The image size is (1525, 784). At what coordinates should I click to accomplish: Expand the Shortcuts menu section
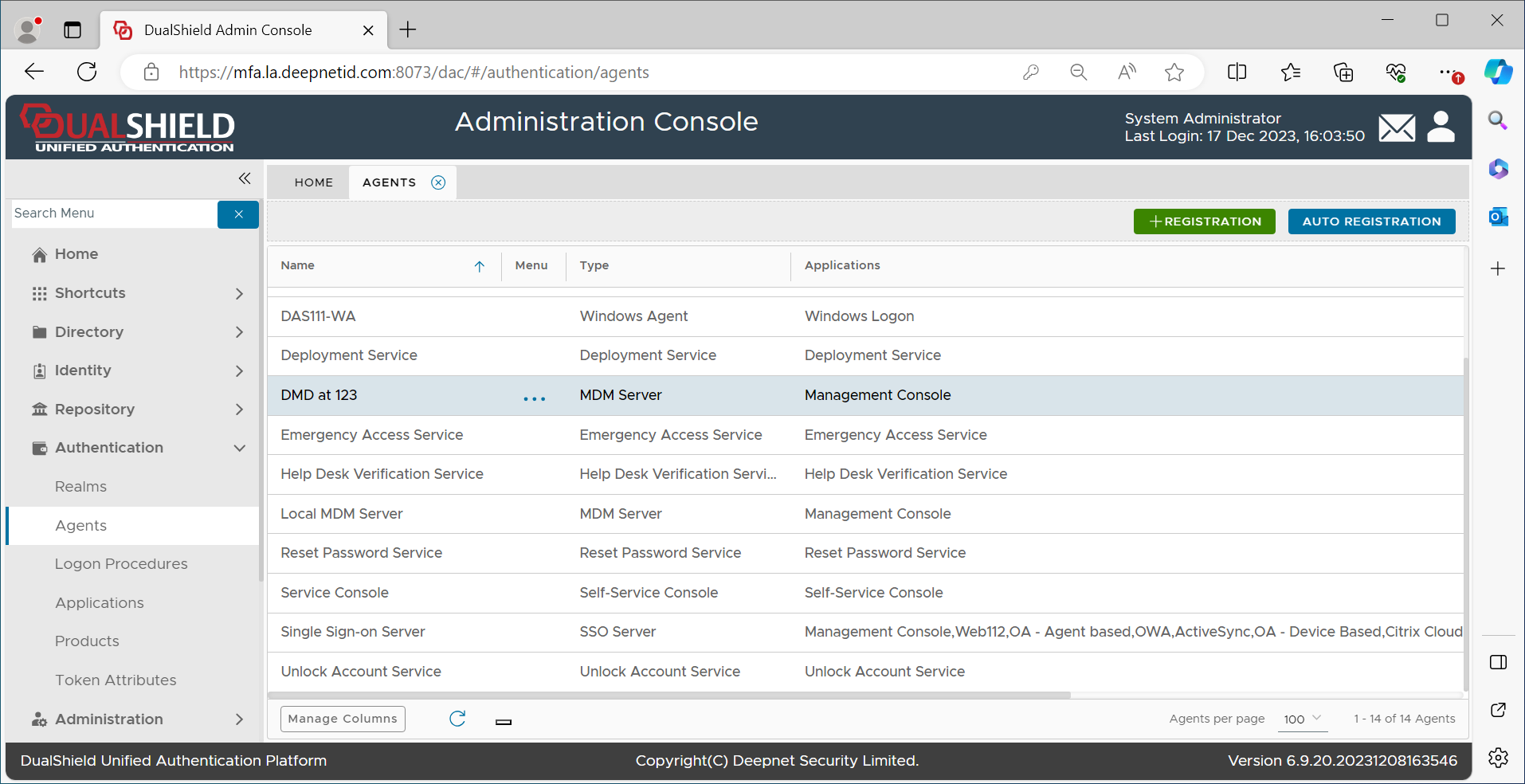pos(239,293)
